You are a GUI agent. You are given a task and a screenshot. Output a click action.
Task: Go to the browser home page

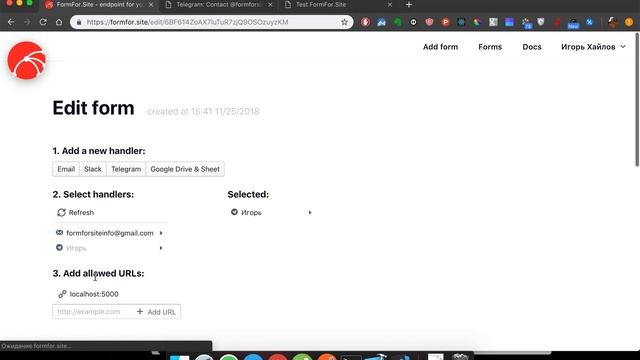59,22
